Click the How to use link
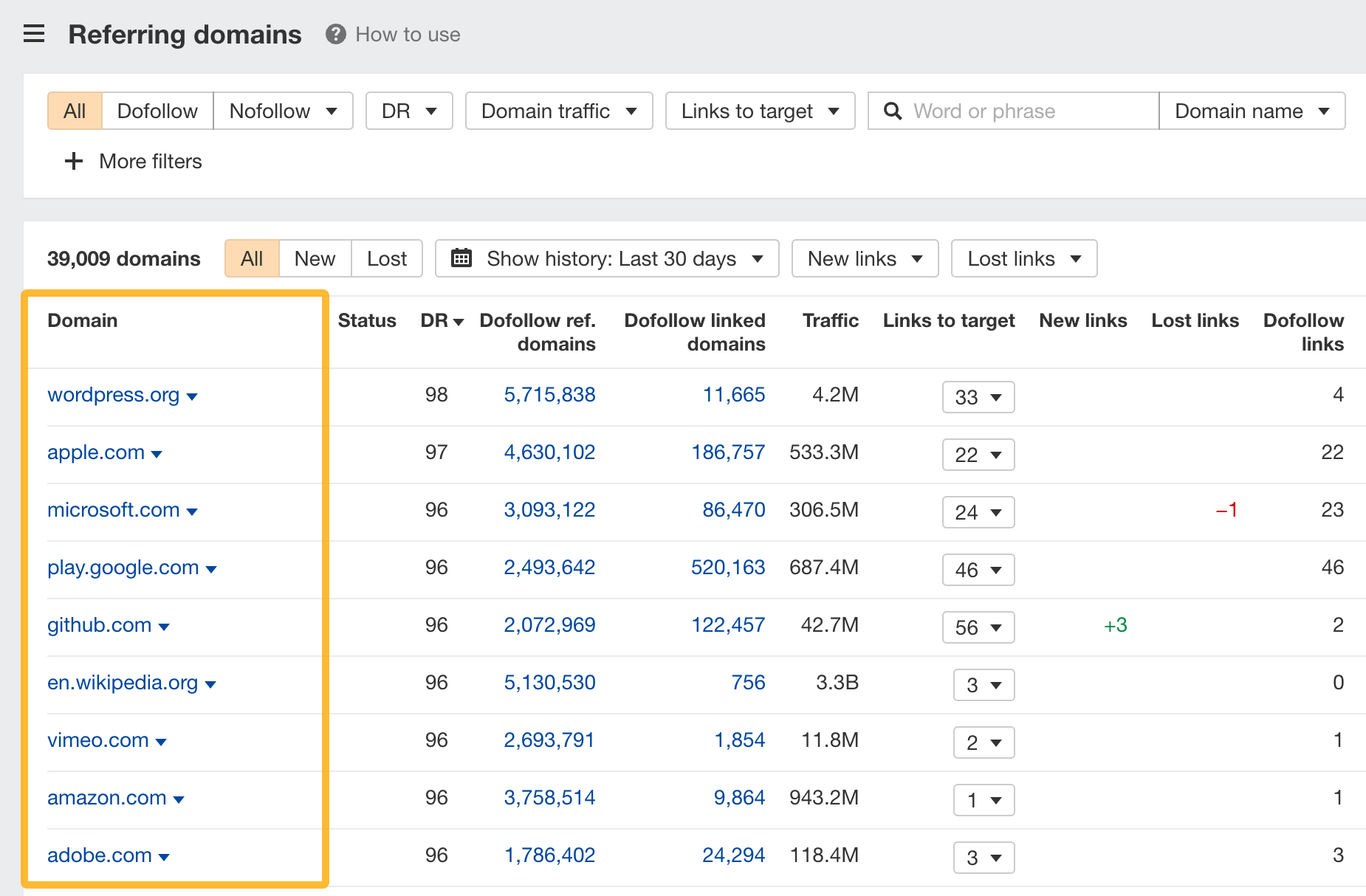This screenshot has height=896, width=1366. 408,34
